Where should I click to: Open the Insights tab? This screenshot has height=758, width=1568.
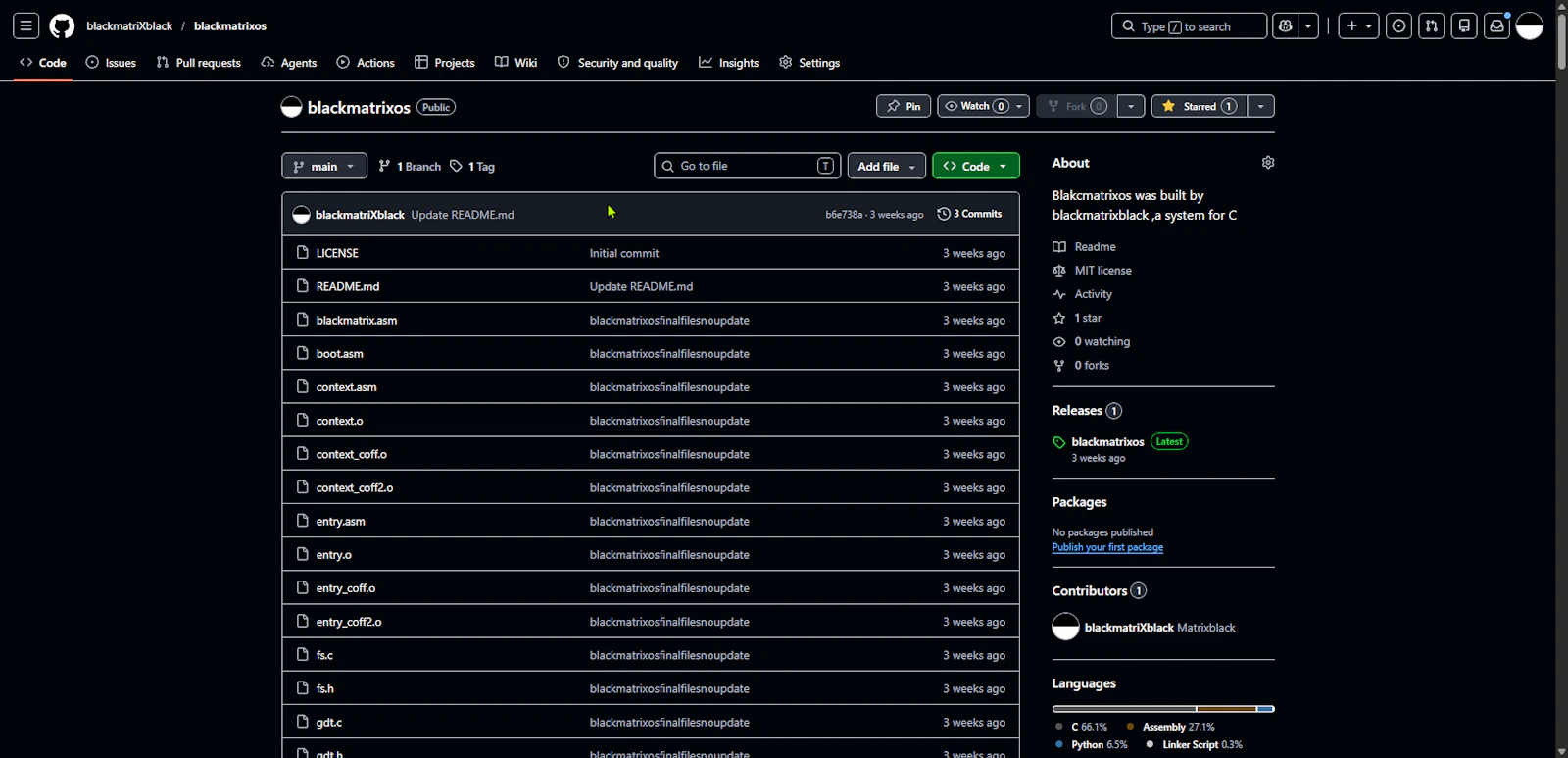[729, 63]
